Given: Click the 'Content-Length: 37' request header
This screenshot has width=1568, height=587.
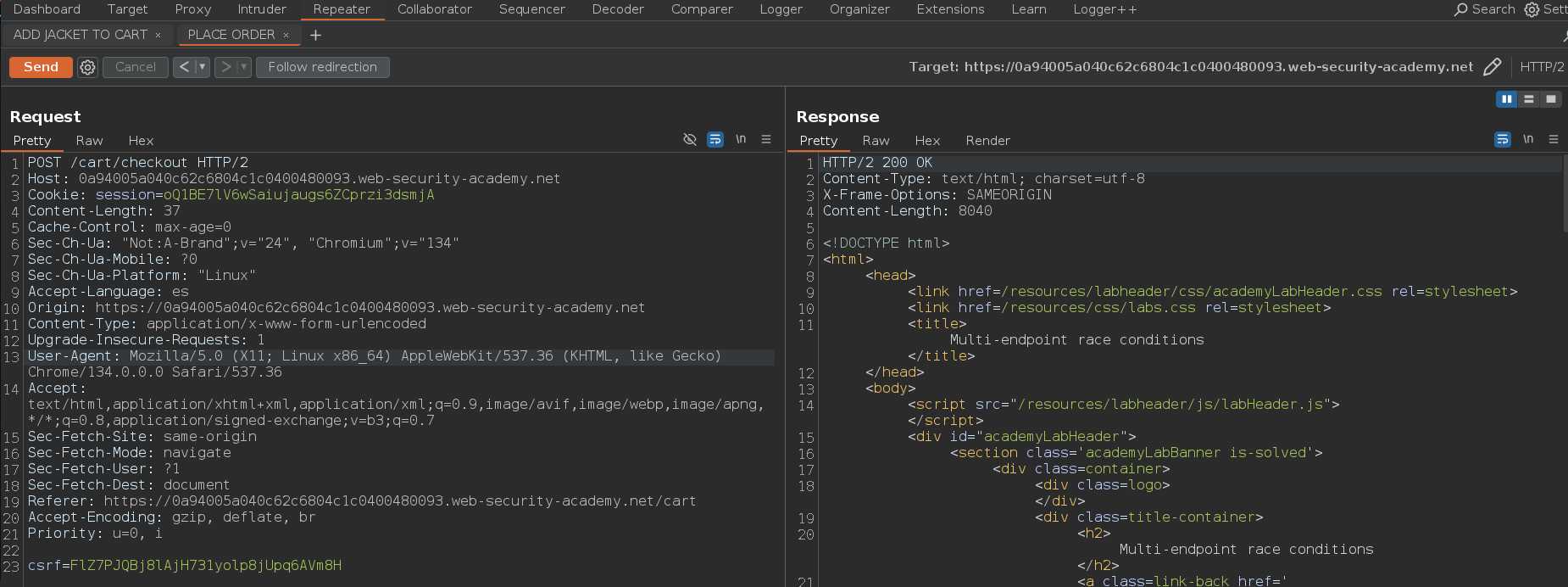Looking at the screenshot, I should tap(104, 211).
